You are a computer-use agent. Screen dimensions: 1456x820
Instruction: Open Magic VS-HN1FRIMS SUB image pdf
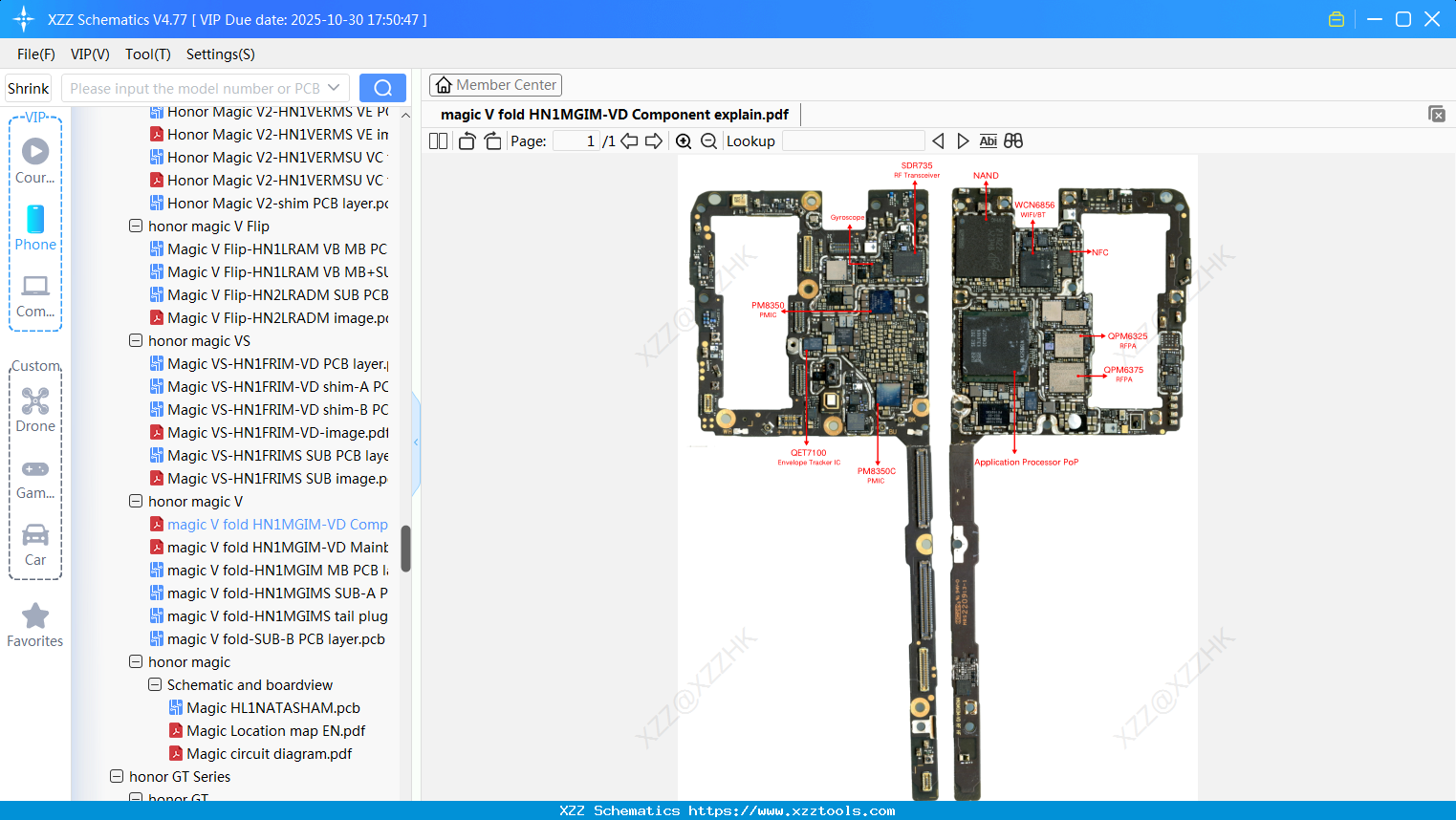[269, 479]
